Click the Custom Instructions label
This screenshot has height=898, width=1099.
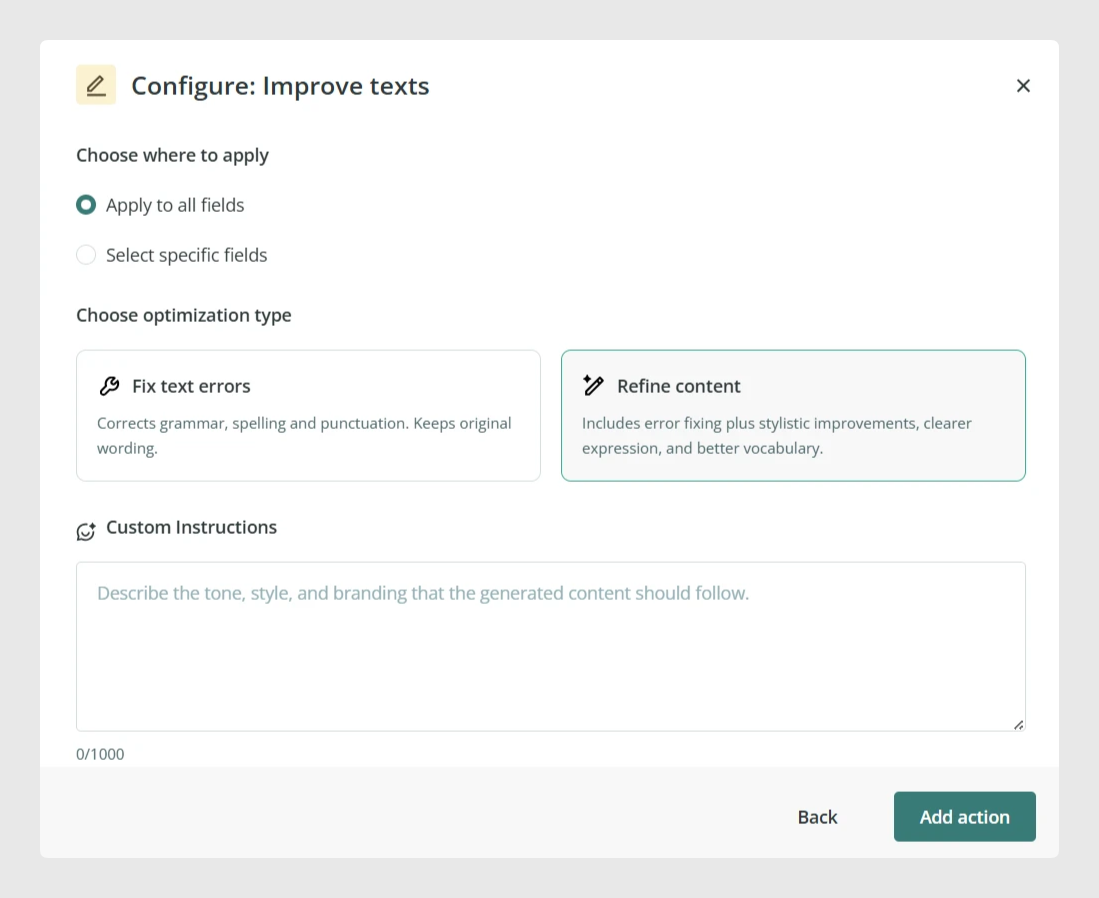coord(191,527)
